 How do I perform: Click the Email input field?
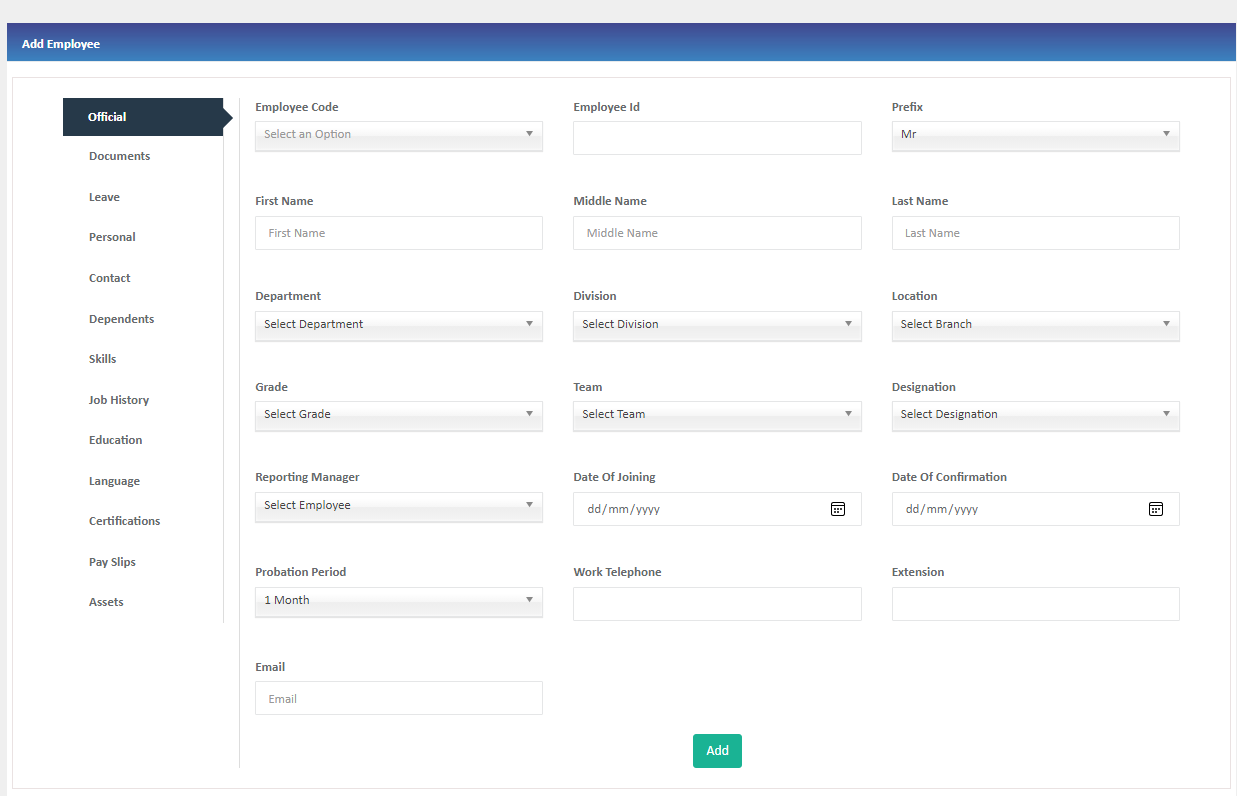398,697
